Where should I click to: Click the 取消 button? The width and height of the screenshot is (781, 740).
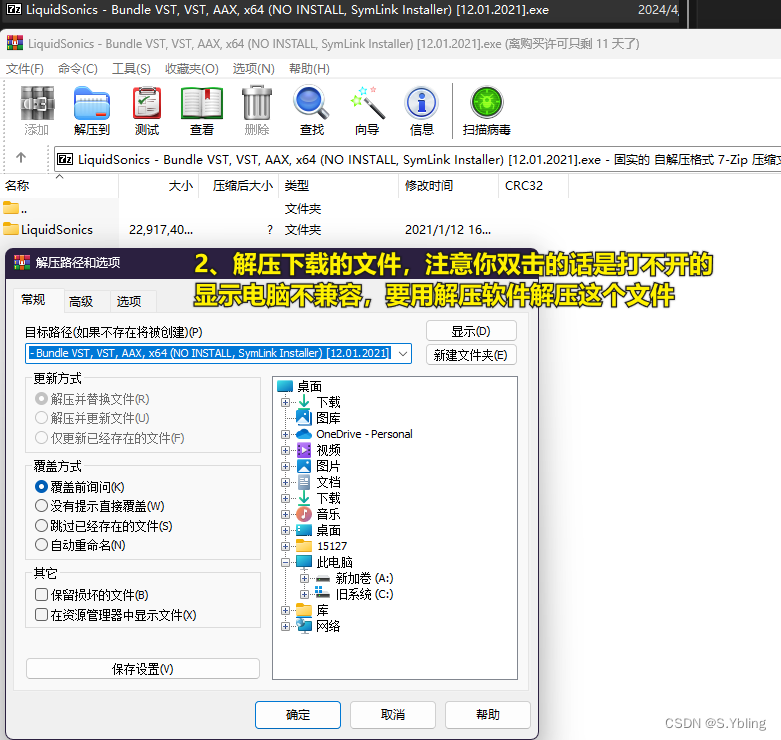393,715
